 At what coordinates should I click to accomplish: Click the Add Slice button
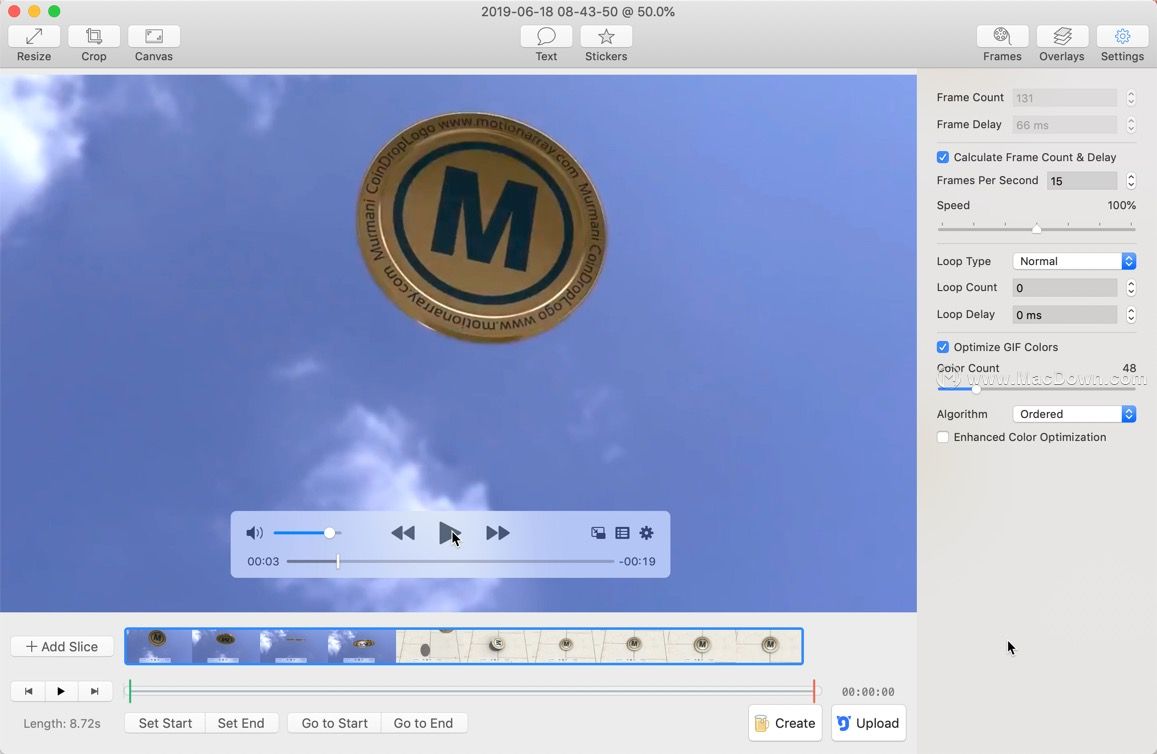tap(62, 646)
